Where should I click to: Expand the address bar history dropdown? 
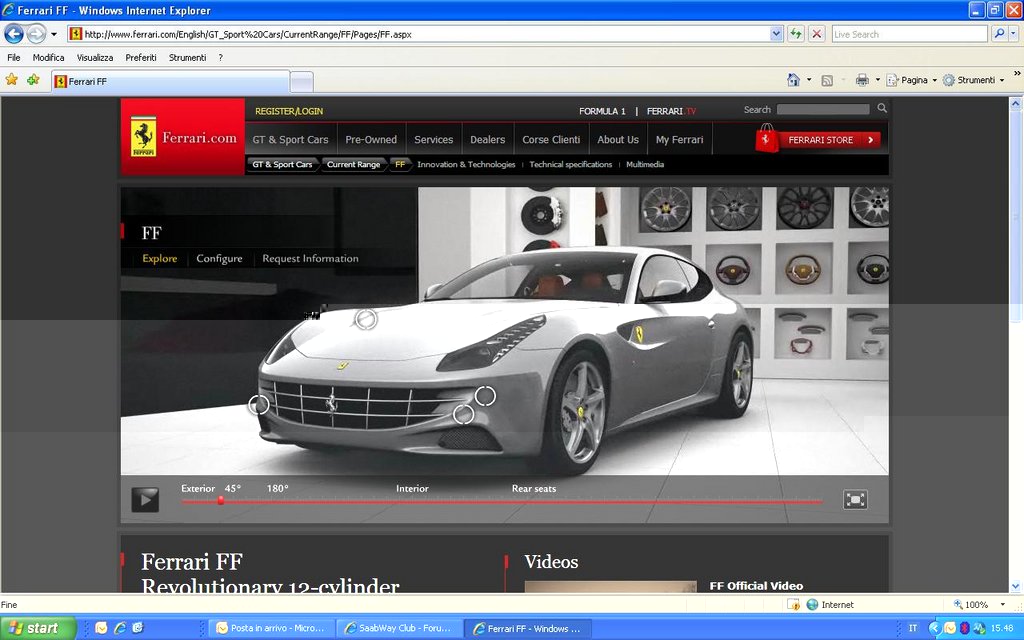click(x=776, y=34)
